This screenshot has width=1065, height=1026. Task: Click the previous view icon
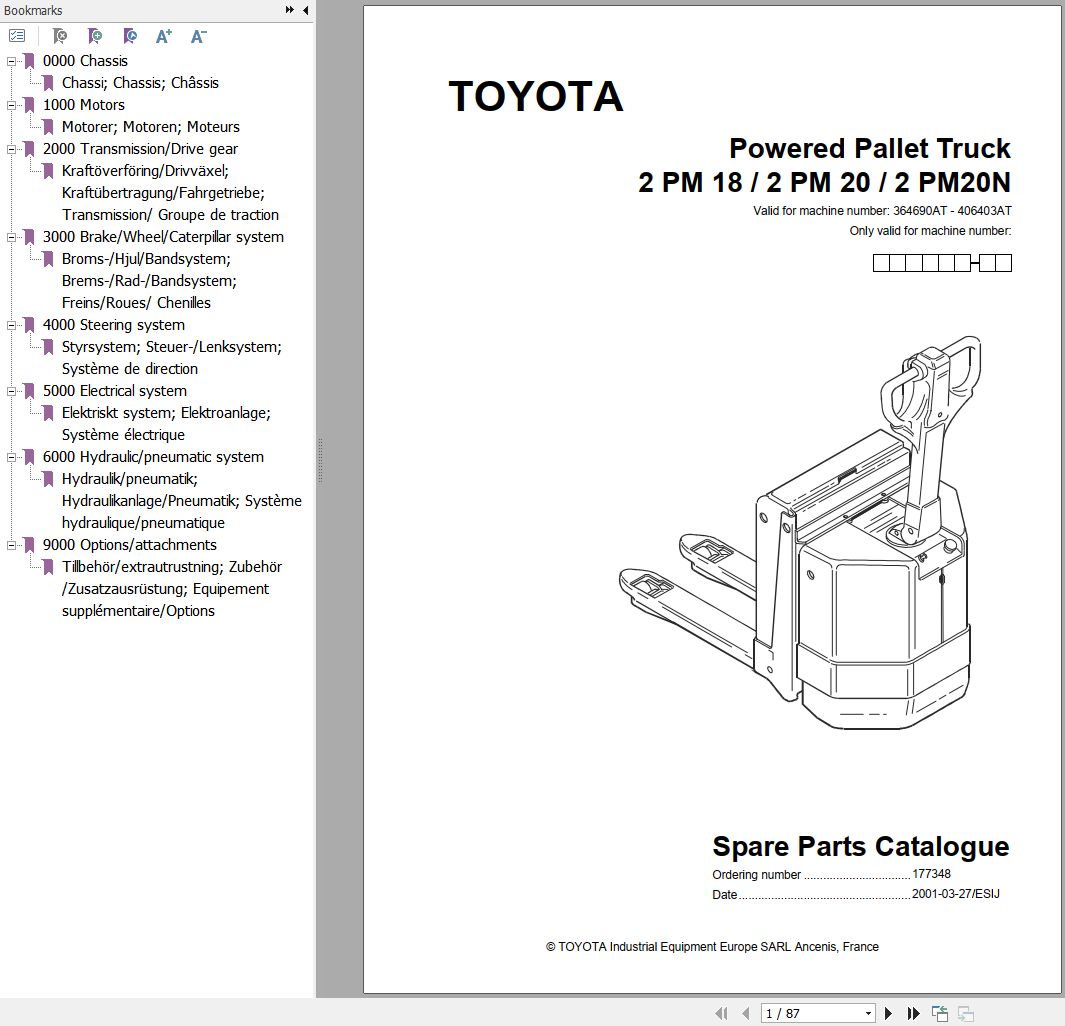click(940, 1013)
